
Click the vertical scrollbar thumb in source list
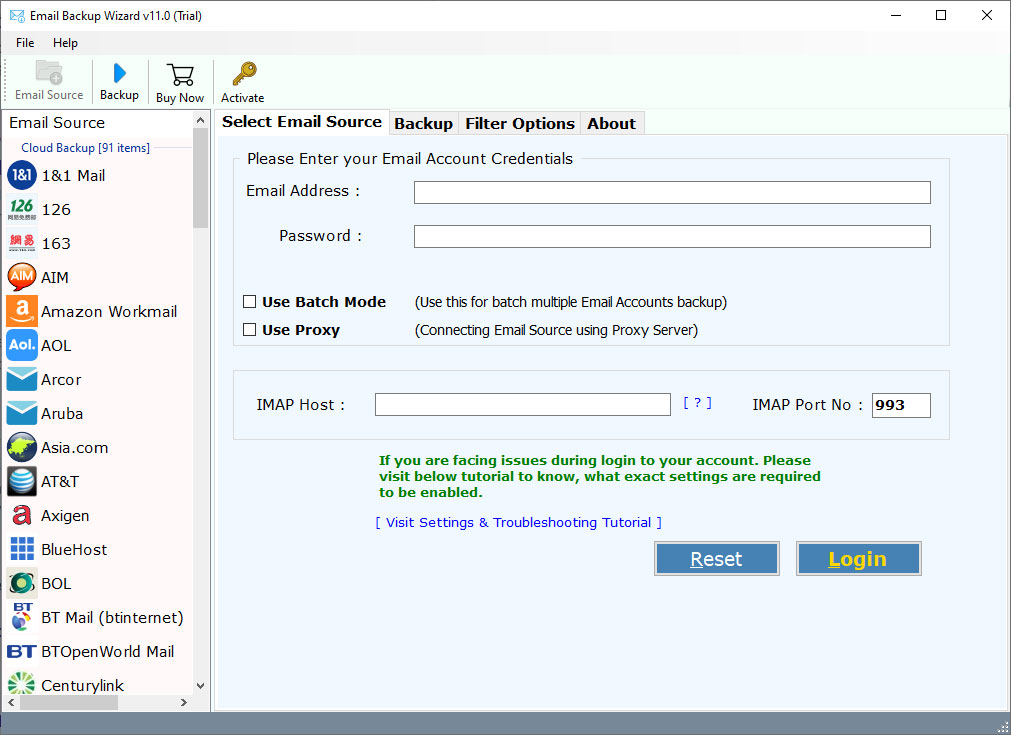click(201, 178)
